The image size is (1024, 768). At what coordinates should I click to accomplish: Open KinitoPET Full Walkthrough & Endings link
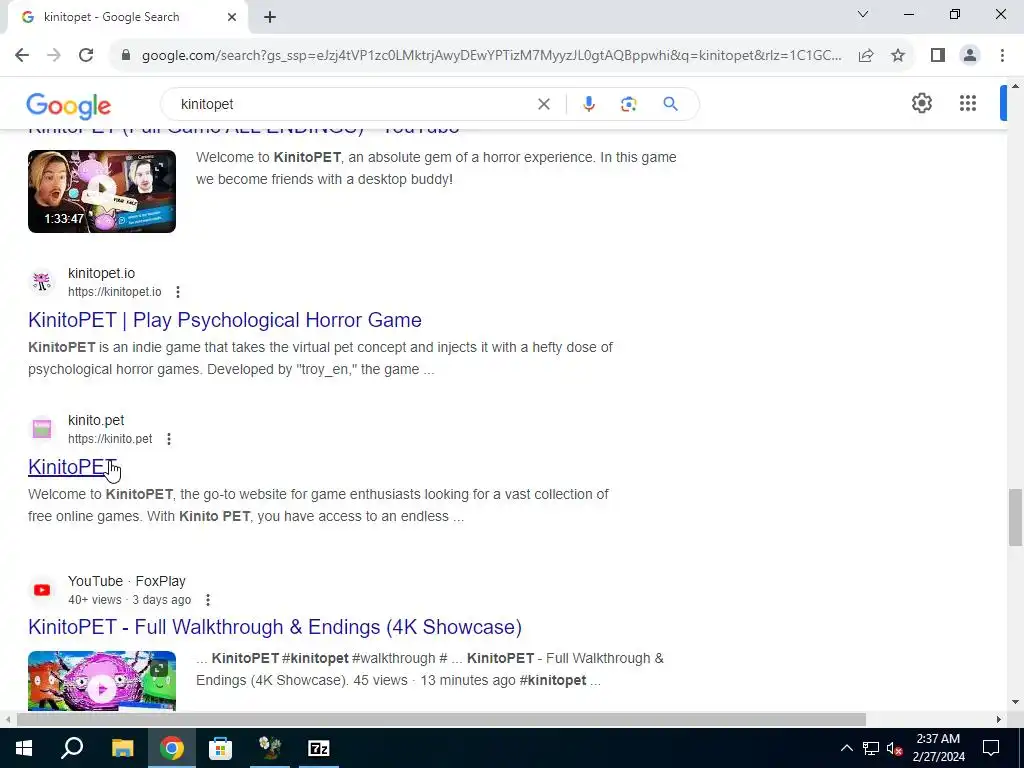[275, 627]
